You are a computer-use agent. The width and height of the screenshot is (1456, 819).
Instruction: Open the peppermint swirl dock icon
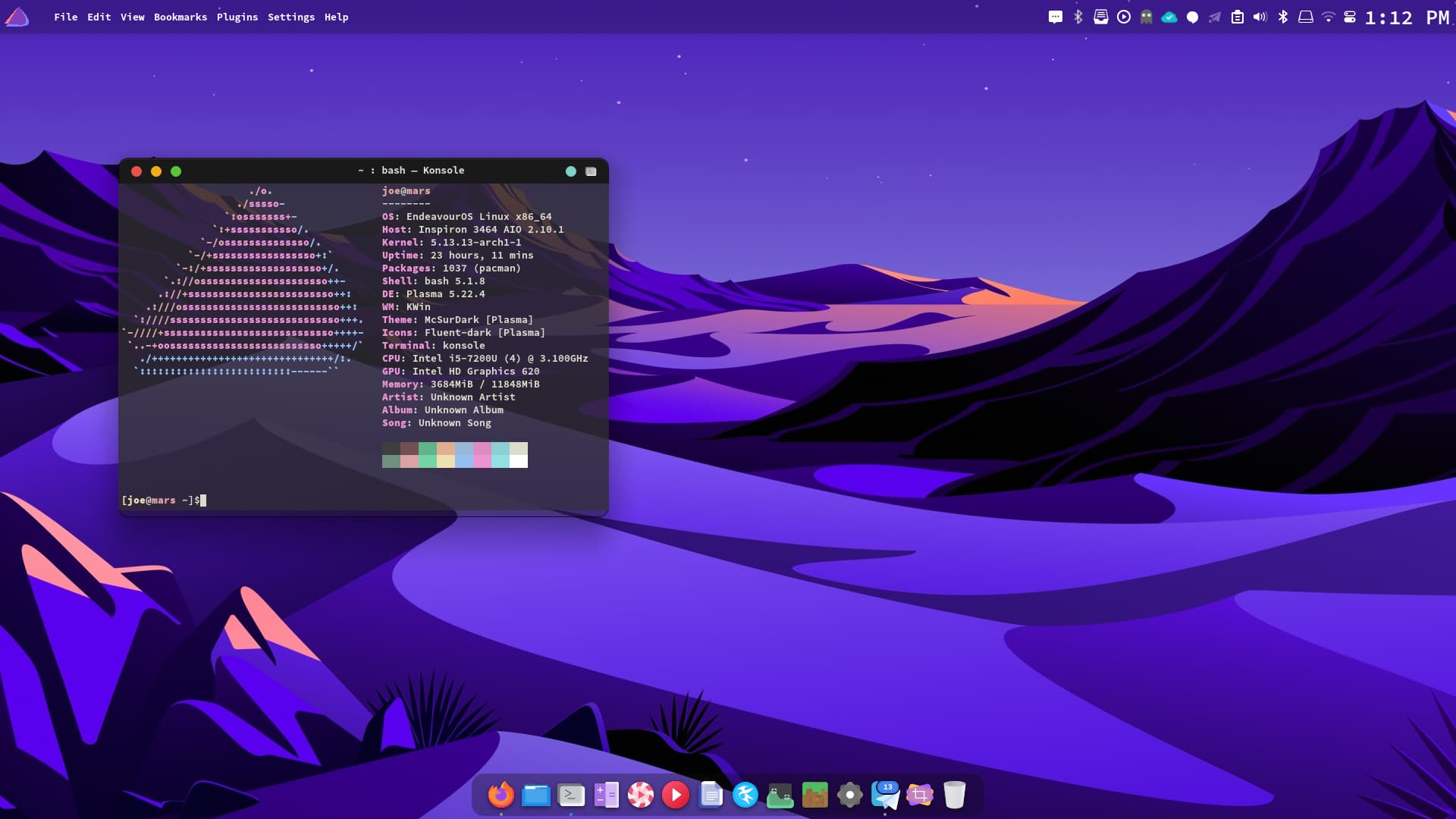point(641,795)
